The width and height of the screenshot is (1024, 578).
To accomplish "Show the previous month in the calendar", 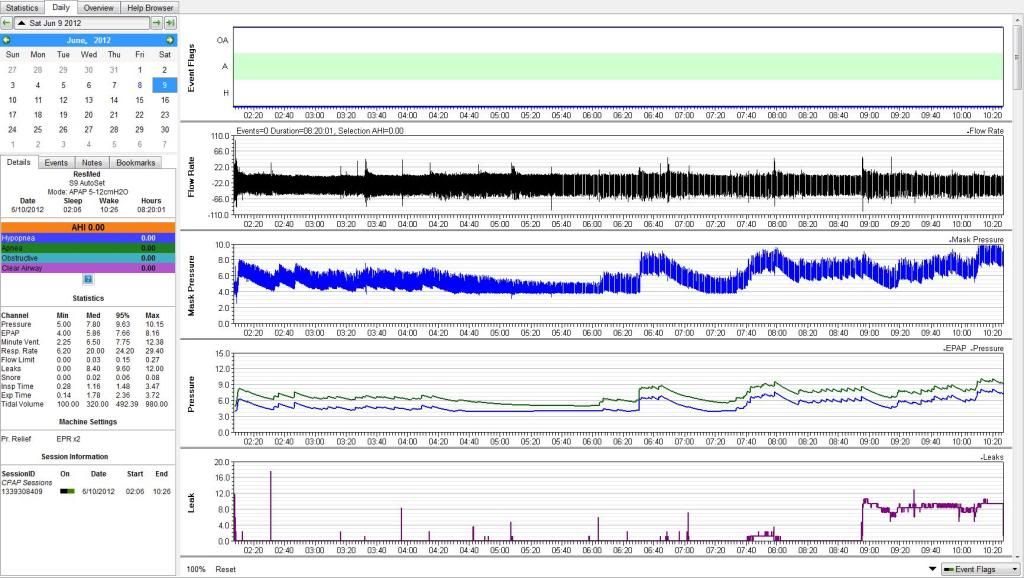I will [8, 39].
